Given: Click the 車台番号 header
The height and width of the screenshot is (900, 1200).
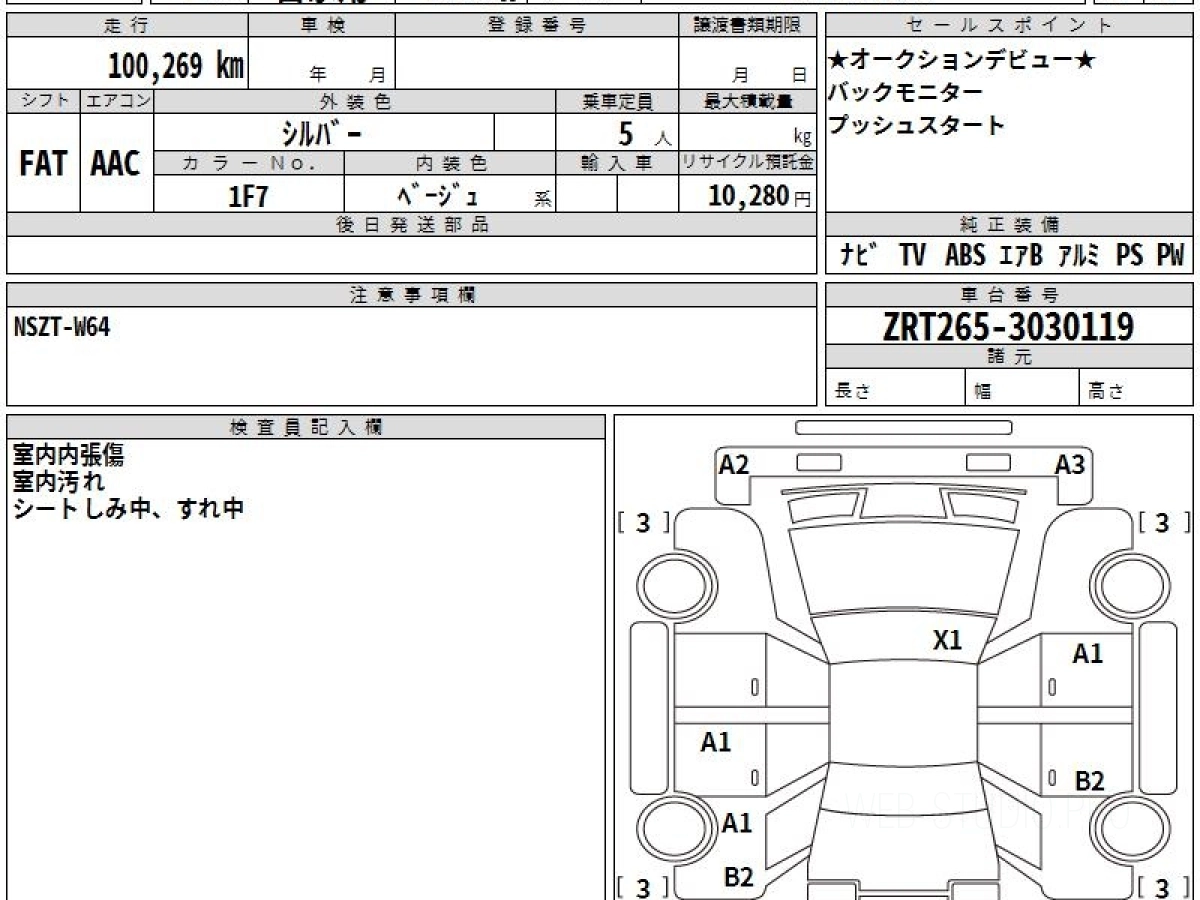Looking at the screenshot, I should [x=1009, y=295].
